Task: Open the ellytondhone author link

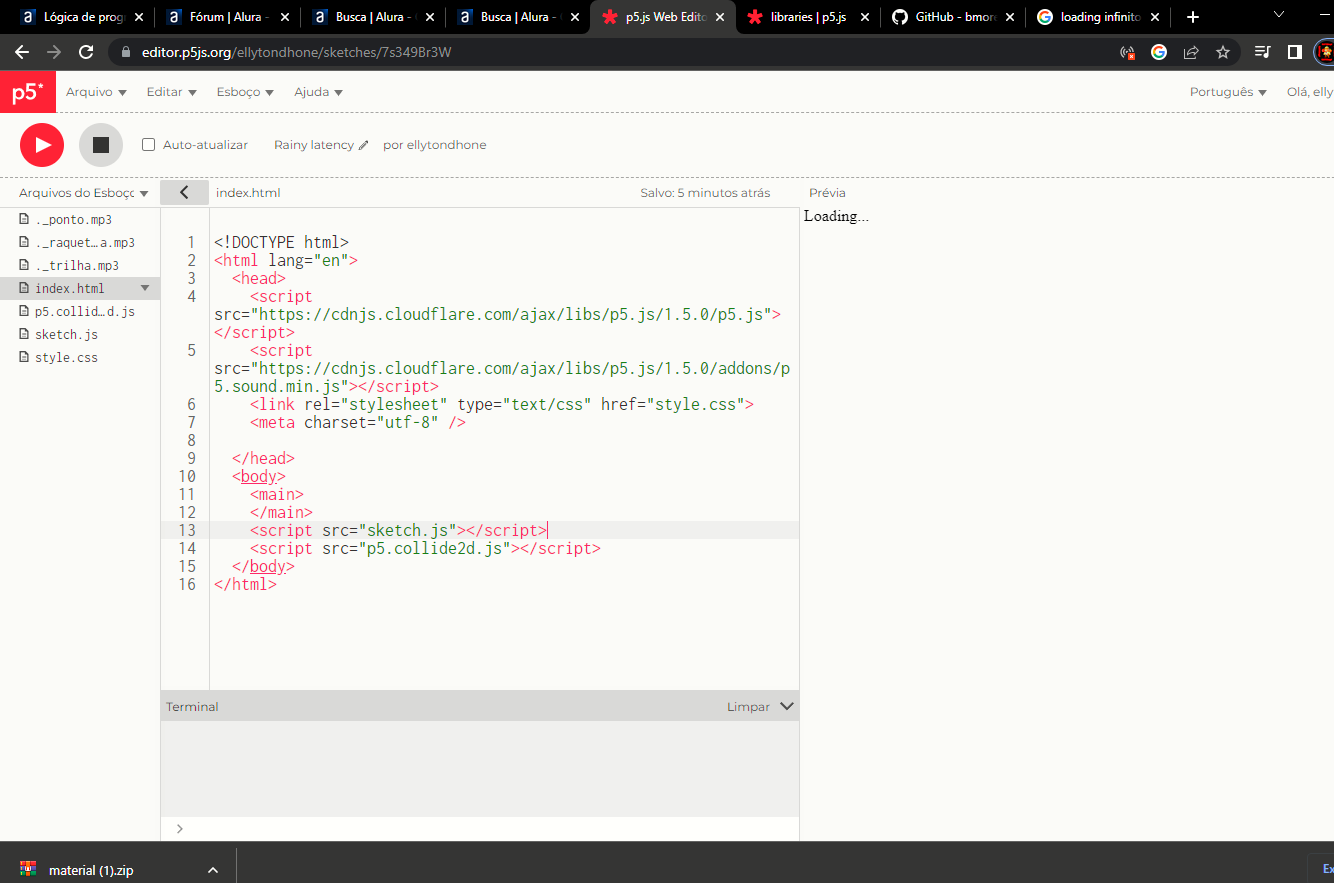Action: click(x=446, y=145)
